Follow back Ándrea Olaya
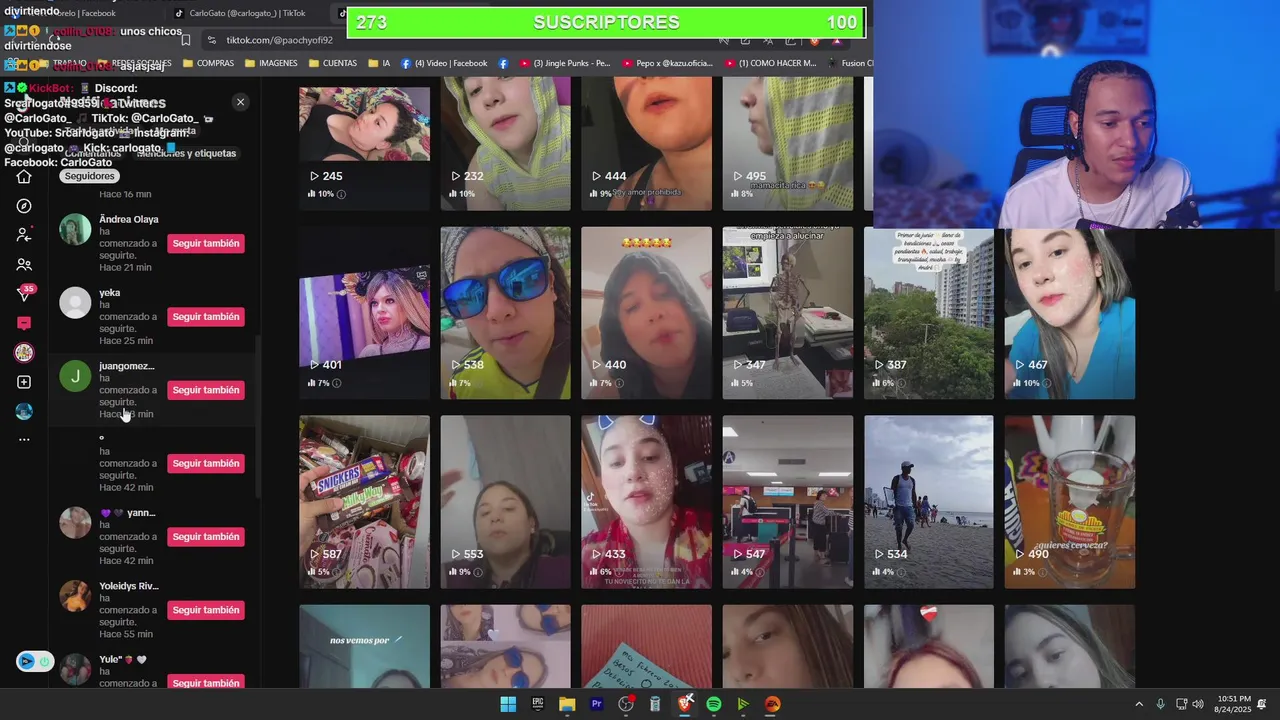 [206, 243]
